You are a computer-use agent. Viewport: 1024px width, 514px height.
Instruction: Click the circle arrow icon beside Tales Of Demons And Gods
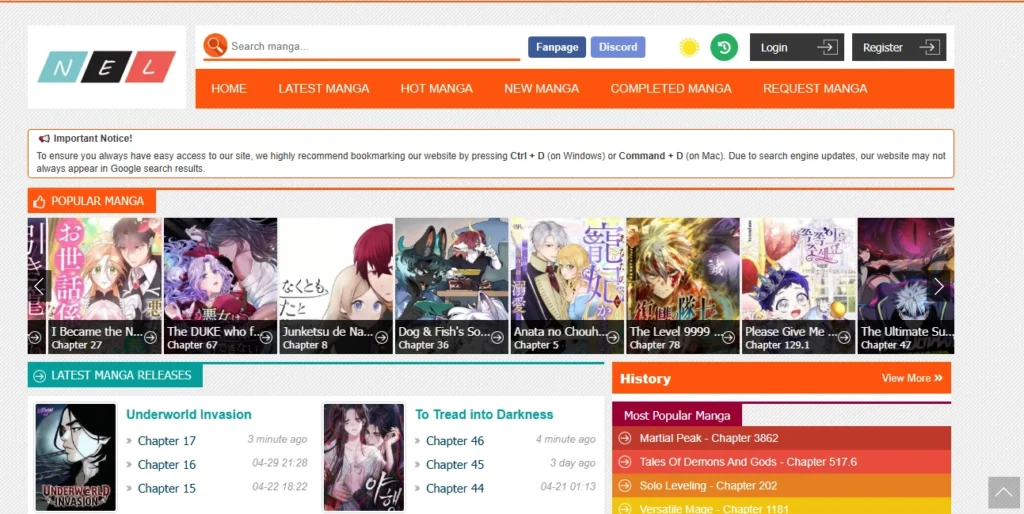[x=625, y=462]
